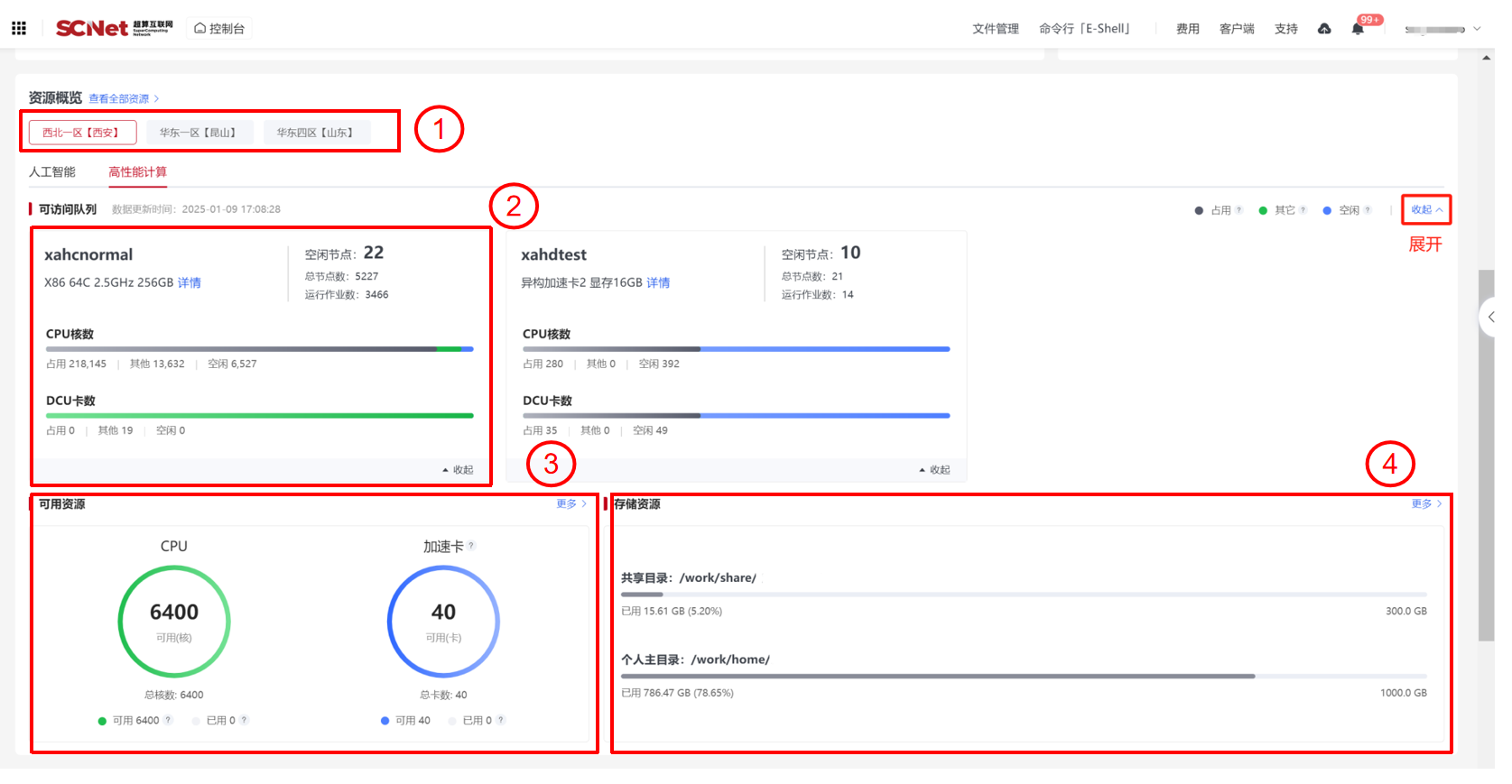The width and height of the screenshot is (1512, 784).
Task: Click help icon next to 占用 legend
Action: click(x=1238, y=210)
